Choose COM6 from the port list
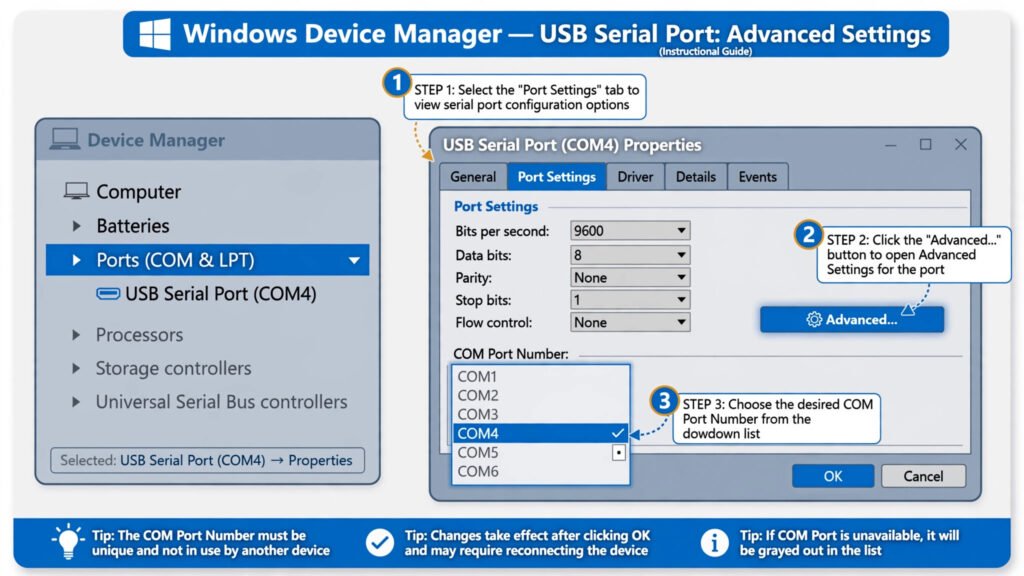The width and height of the screenshot is (1024, 576). [540, 471]
